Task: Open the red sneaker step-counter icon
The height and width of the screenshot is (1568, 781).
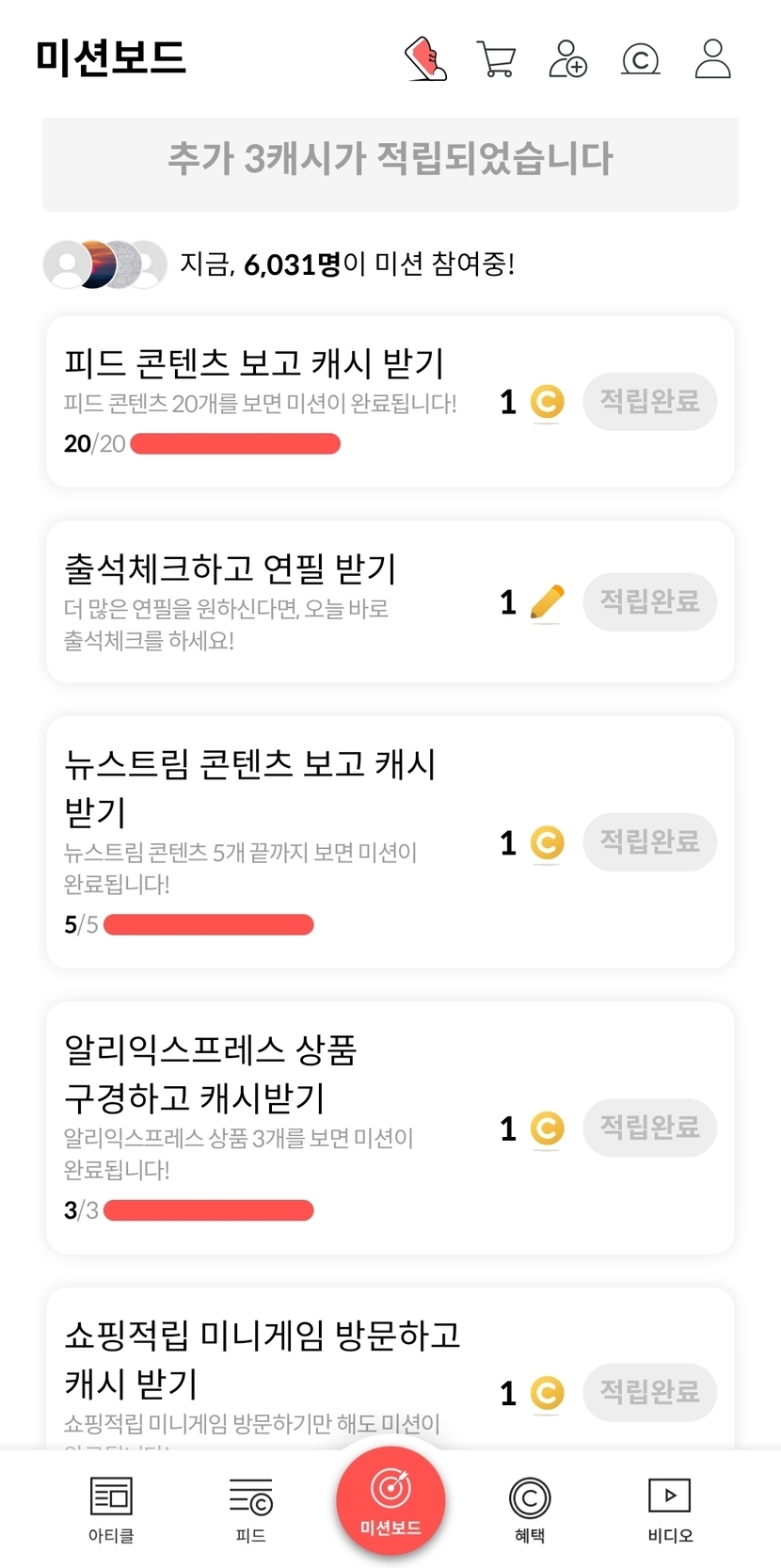Action: click(x=425, y=59)
